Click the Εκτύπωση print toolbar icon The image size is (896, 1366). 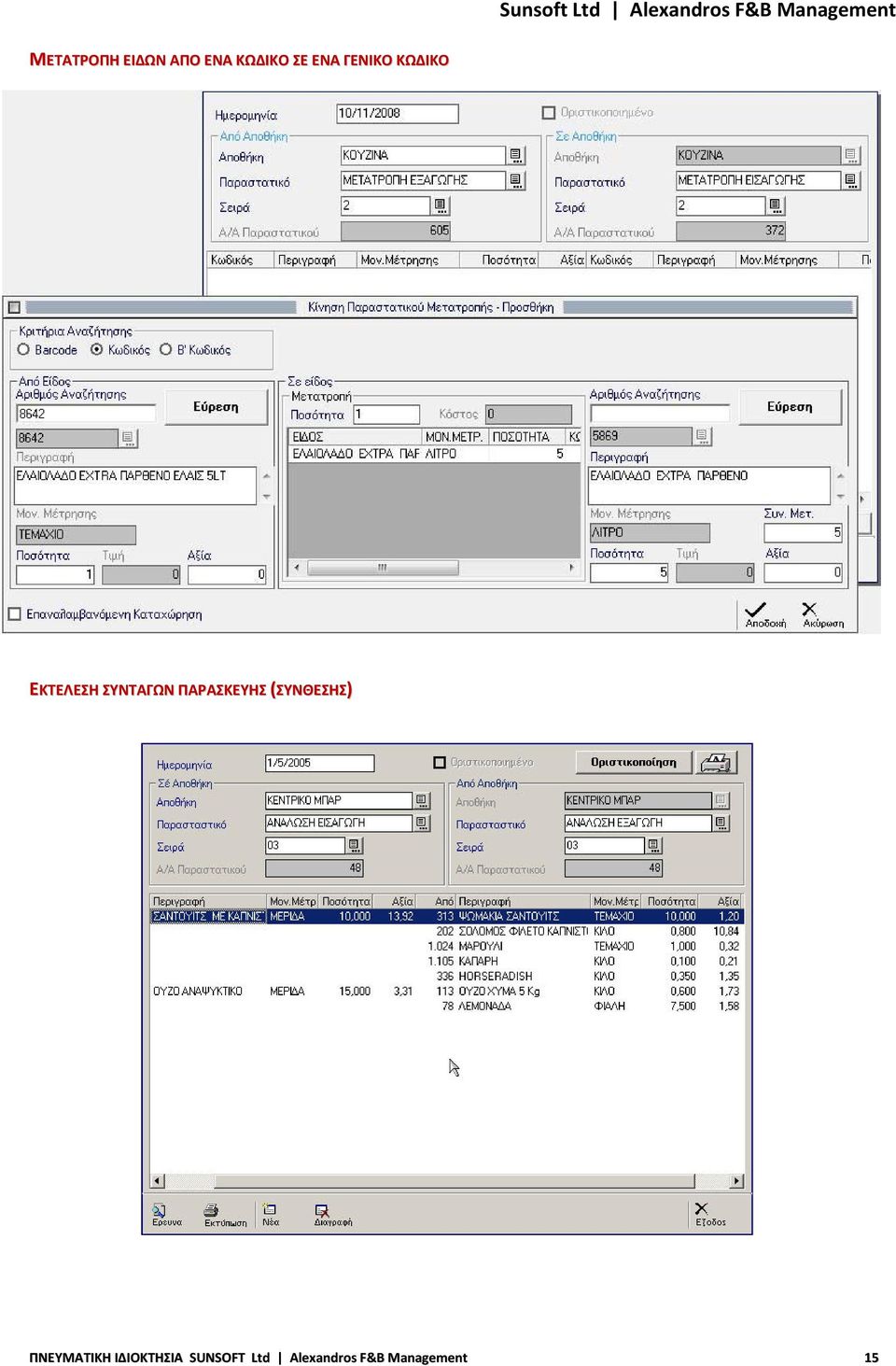click(211, 1209)
